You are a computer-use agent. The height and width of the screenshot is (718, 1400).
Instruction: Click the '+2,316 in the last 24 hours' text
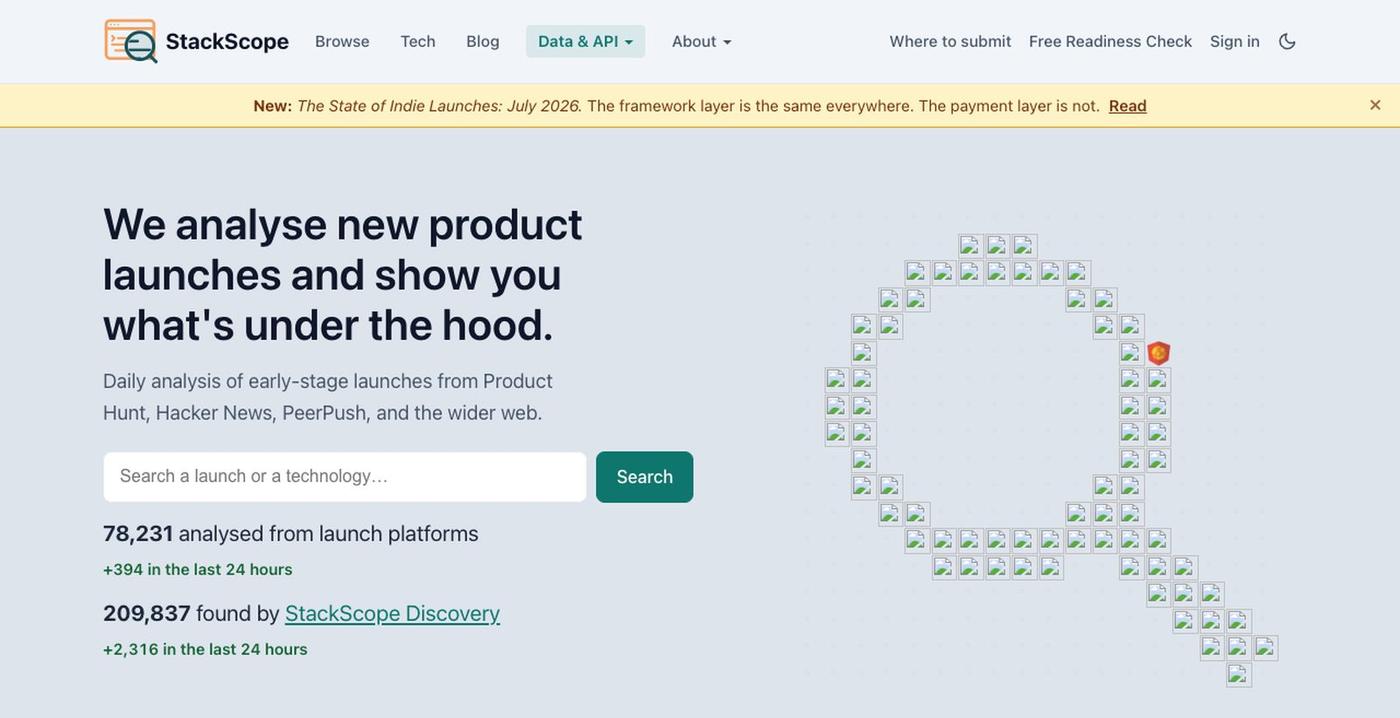click(205, 649)
